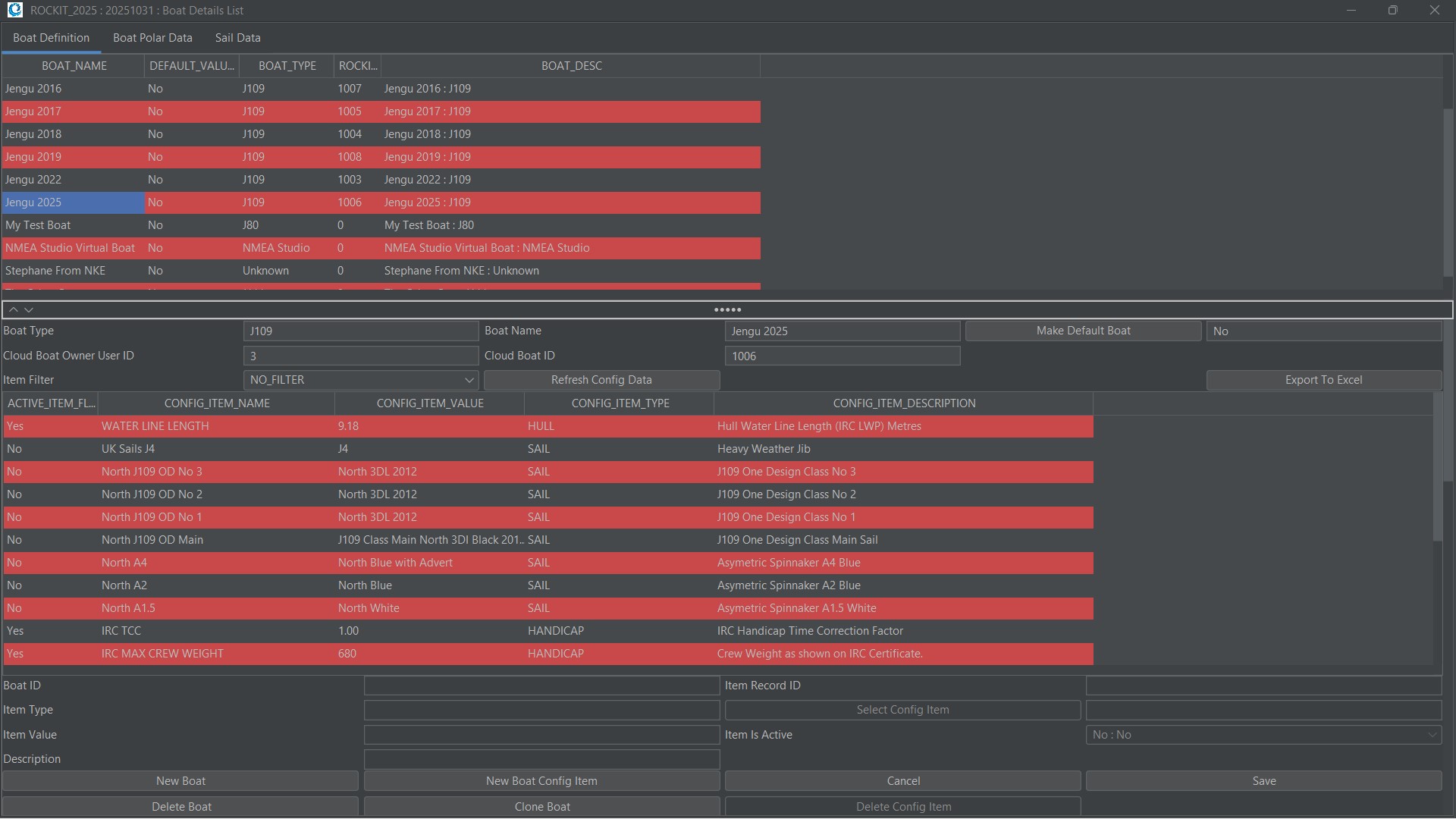The width and height of the screenshot is (1456, 819).
Task: Expand split pane using down arrow
Action: click(x=29, y=310)
